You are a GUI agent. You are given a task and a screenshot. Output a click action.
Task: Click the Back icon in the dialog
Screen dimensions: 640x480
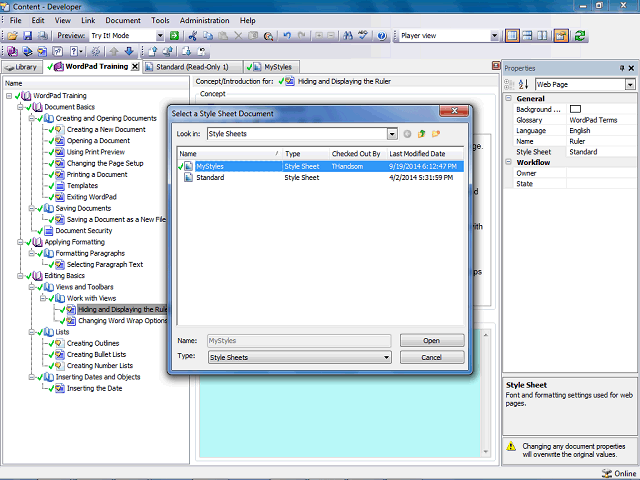click(407, 134)
